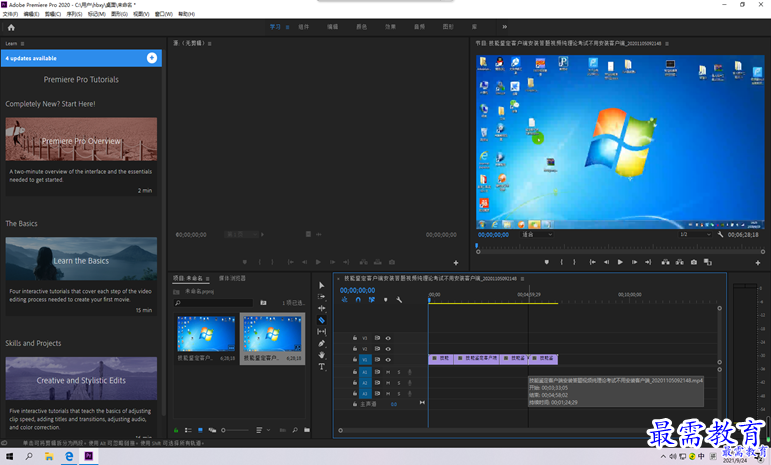Open Learn the Basics tutorial
771x465 pixels.
[x=81, y=259]
